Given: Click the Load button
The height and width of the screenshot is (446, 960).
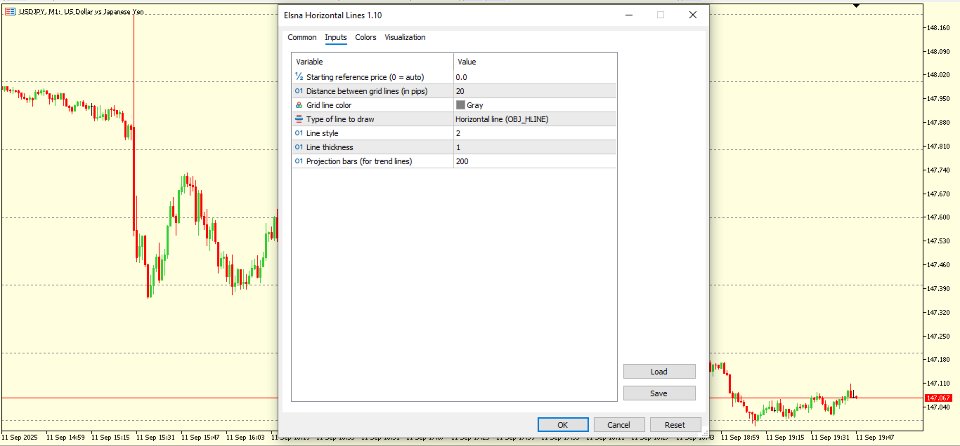Looking at the screenshot, I should (659, 371).
